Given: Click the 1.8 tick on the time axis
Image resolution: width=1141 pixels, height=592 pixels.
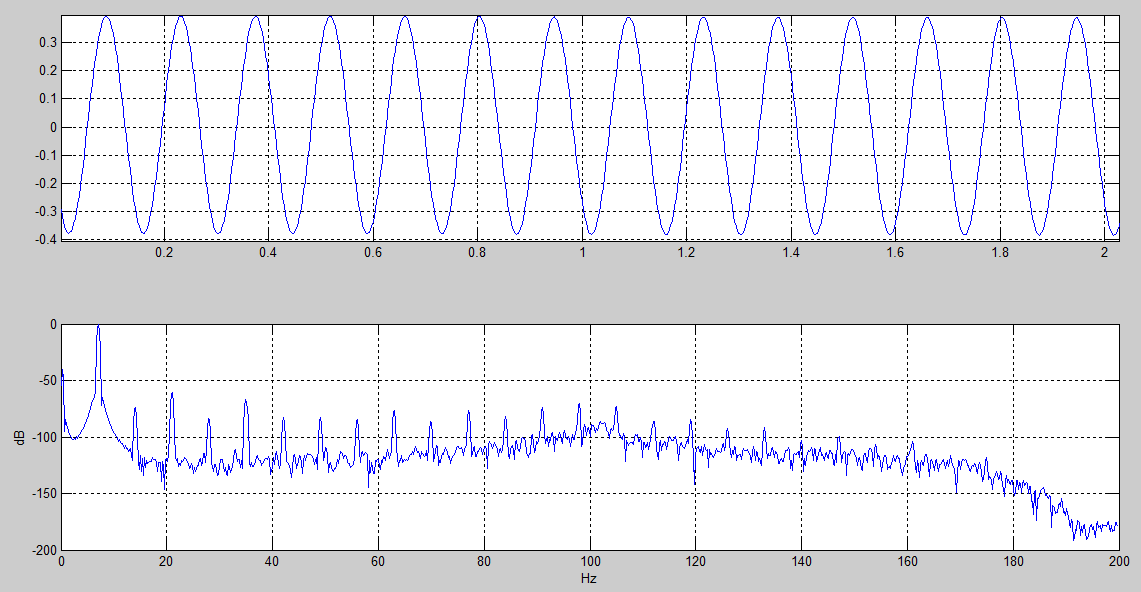Looking at the screenshot, I should coord(1001,252).
